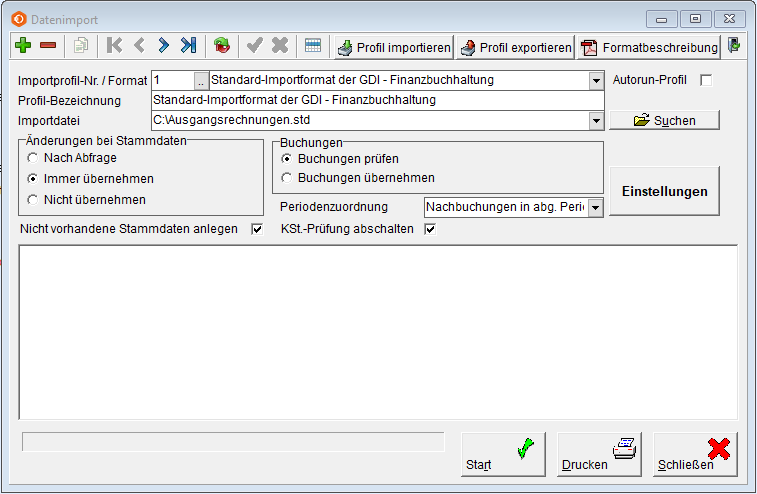Jump to last record arrow icon
The image size is (757, 494).
pyautogui.click(x=187, y=46)
